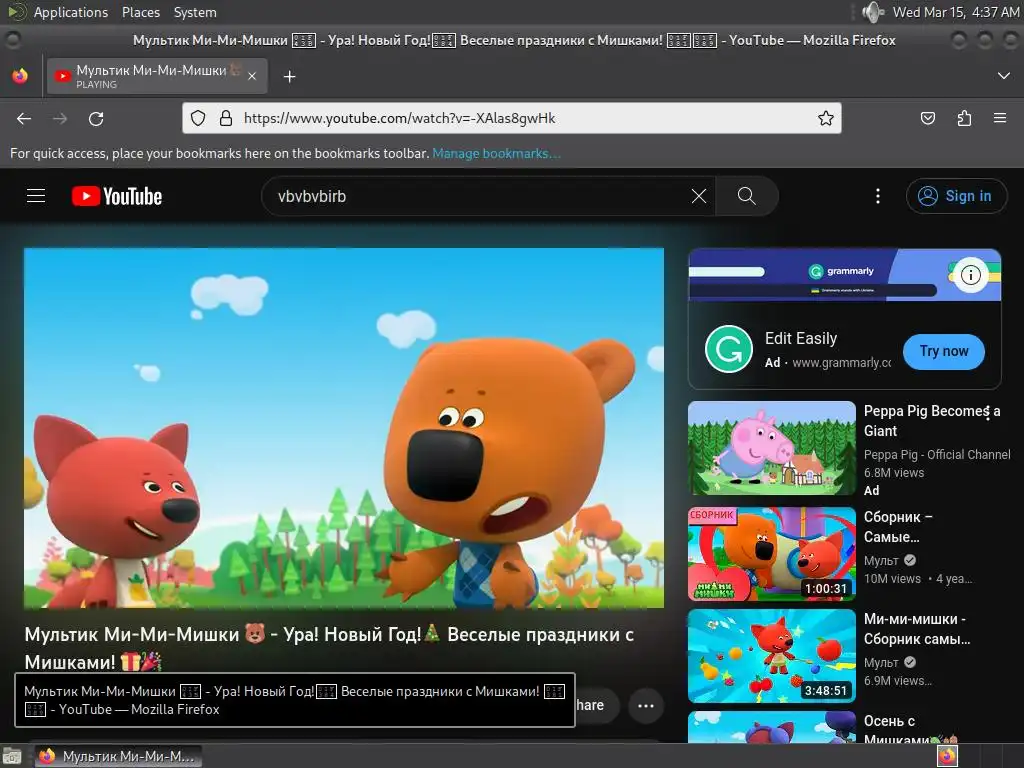Open YouTube settings three-dot menu
1024x768 pixels.
[x=878, y=196]
